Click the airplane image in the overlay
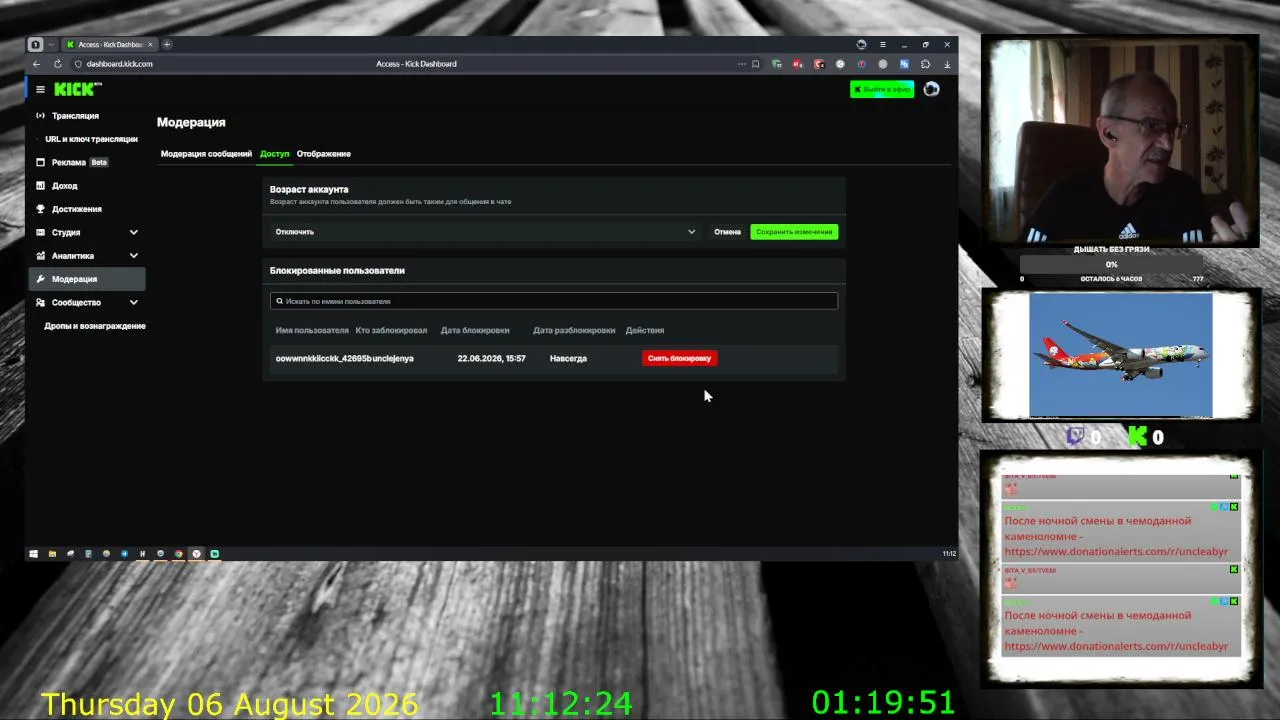1280x720 pixels. 1120,355
